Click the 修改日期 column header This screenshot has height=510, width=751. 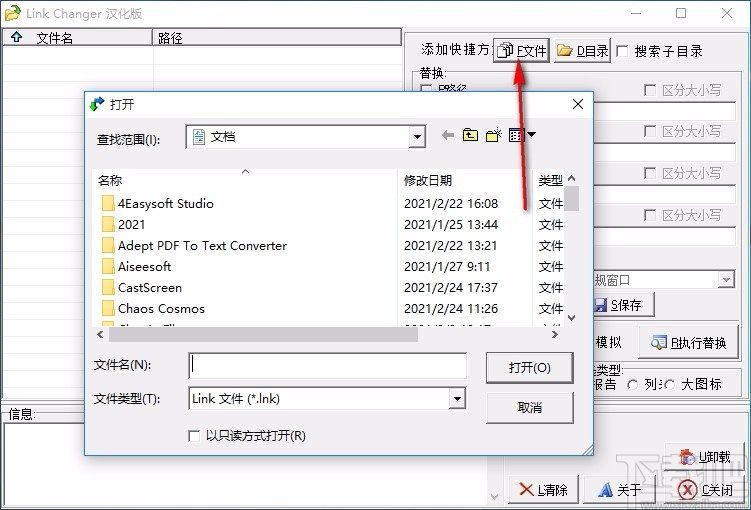[465, 181]
